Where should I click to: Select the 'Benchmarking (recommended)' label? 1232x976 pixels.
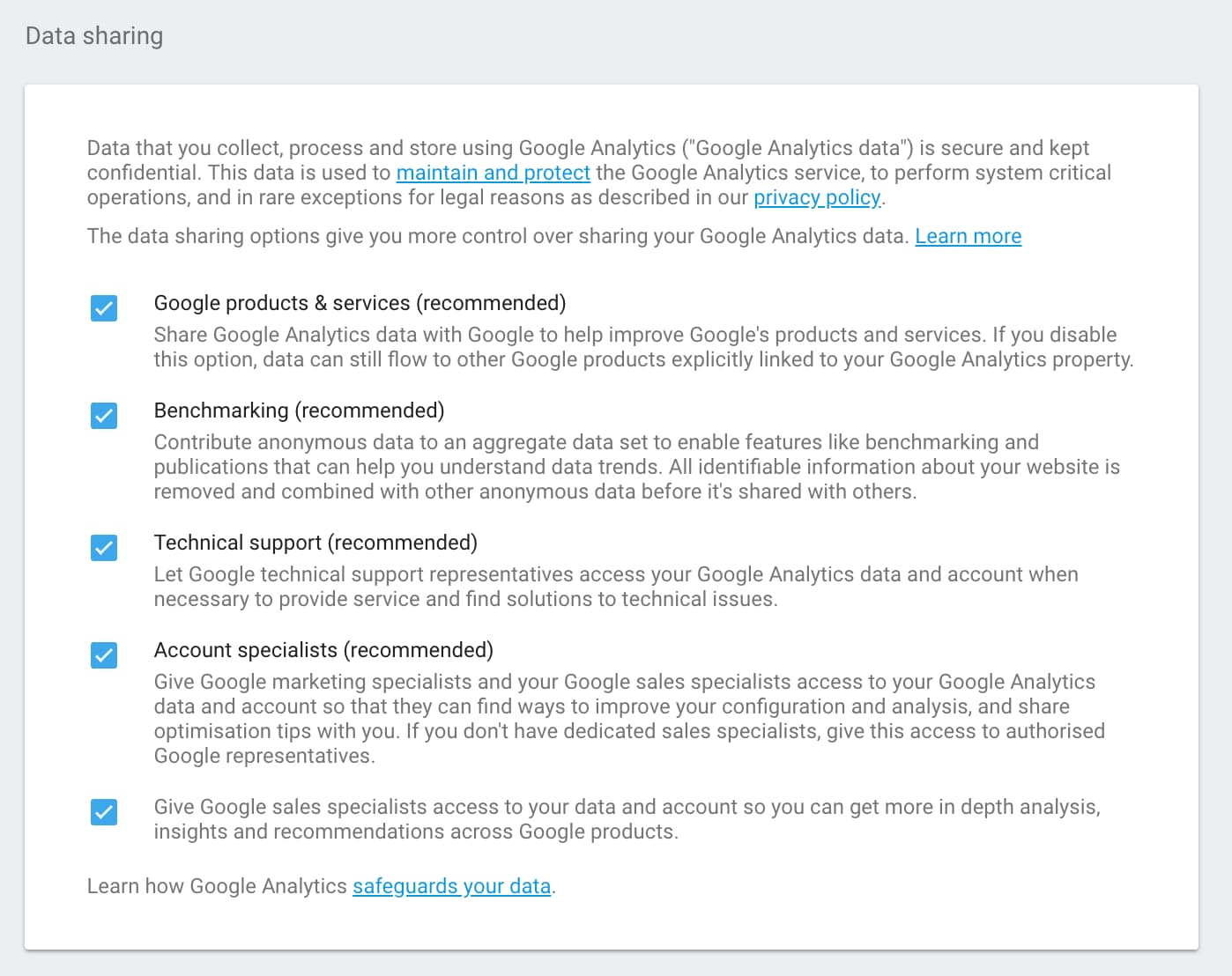300,410
